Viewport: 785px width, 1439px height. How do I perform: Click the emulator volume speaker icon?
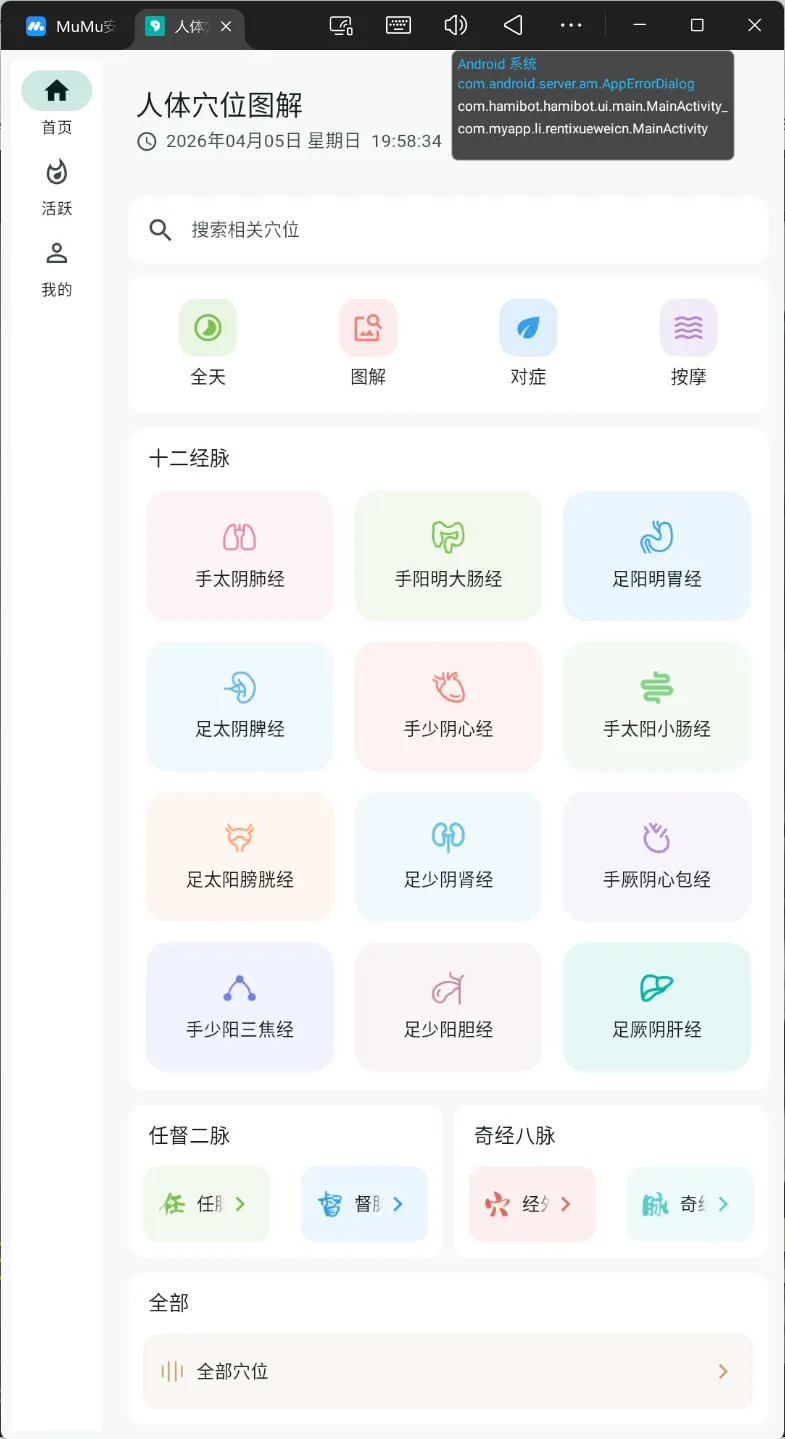456,25
